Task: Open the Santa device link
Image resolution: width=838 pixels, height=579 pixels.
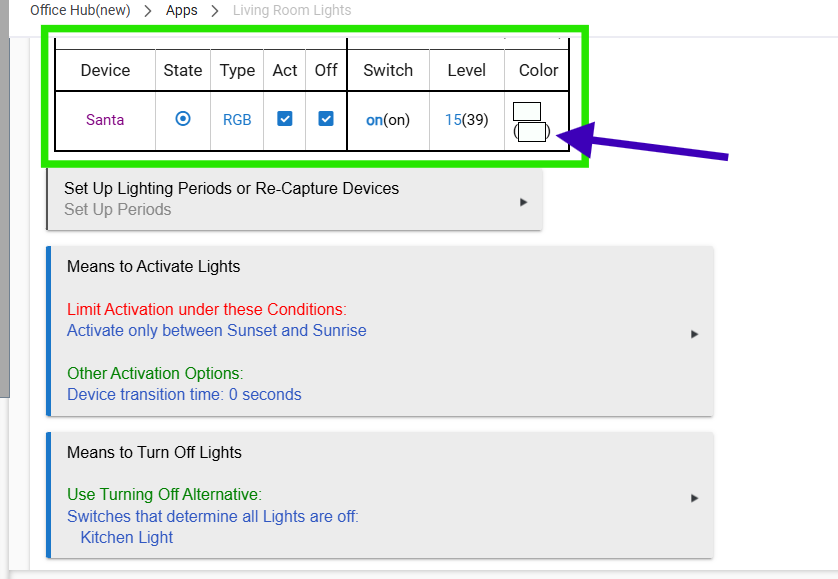Action: (105, 120)
